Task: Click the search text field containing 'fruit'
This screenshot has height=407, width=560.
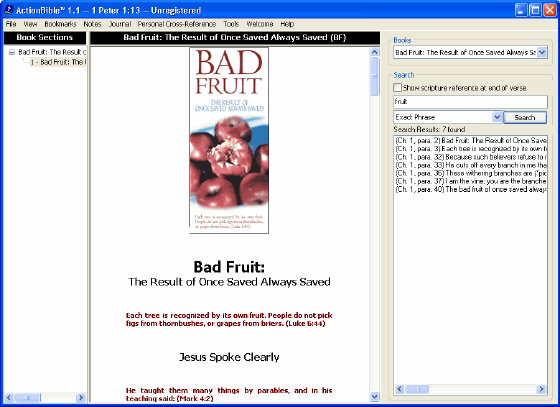Action: [x=470, y=102]
